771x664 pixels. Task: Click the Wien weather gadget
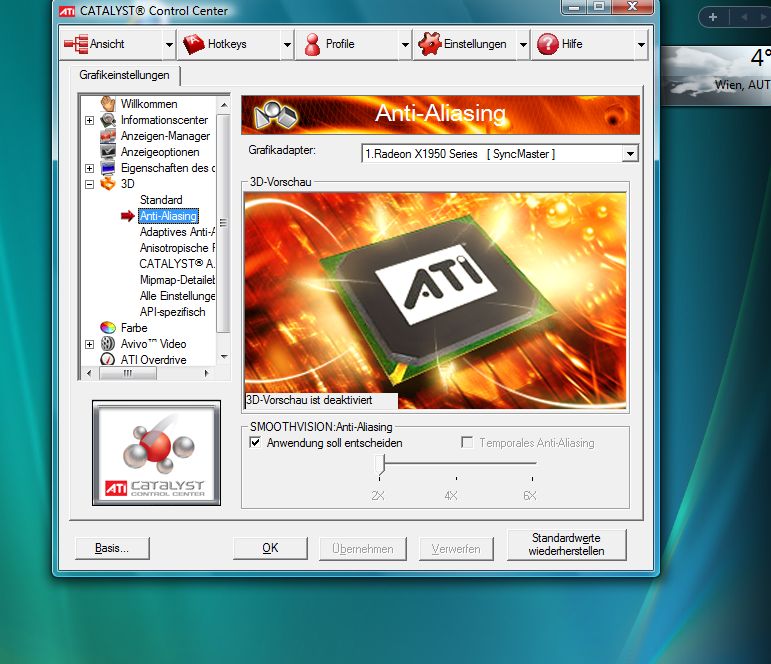coord(716,75)
